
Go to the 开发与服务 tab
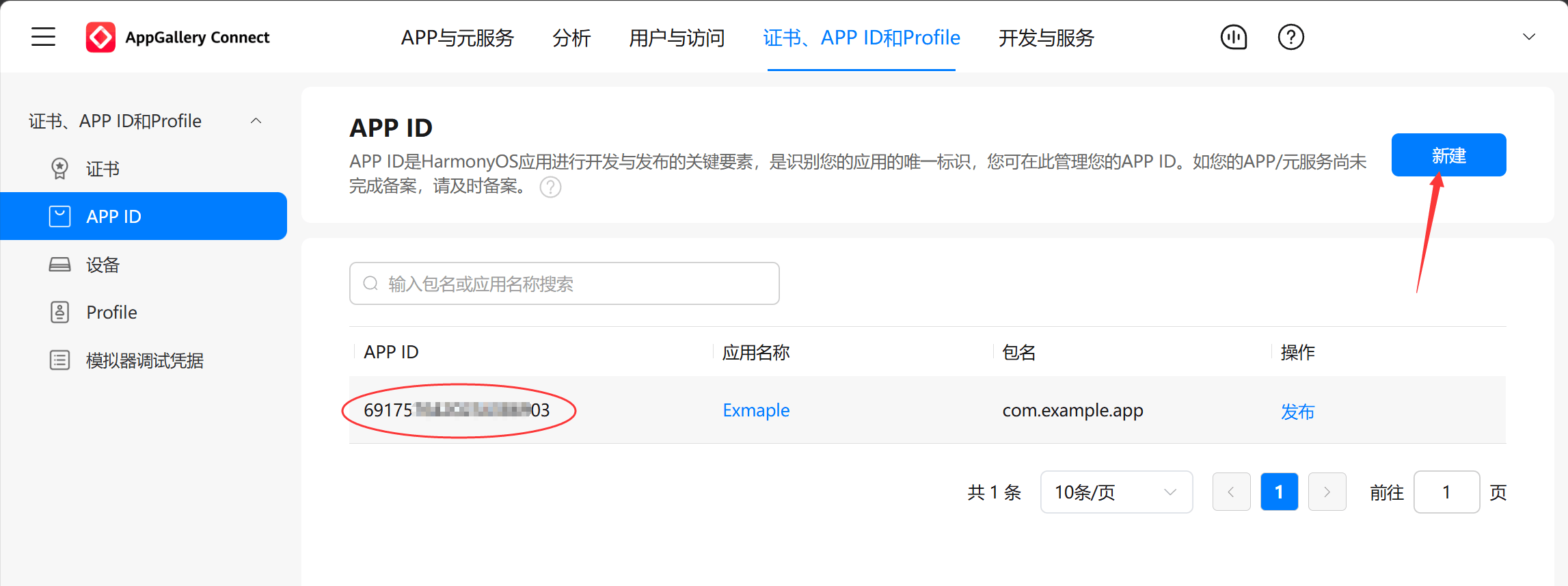1046,38
